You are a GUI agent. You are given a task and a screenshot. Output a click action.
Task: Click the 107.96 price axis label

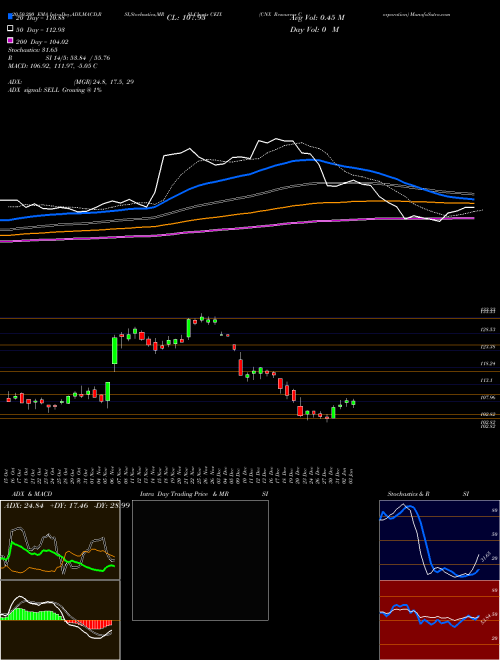[487, 397]
